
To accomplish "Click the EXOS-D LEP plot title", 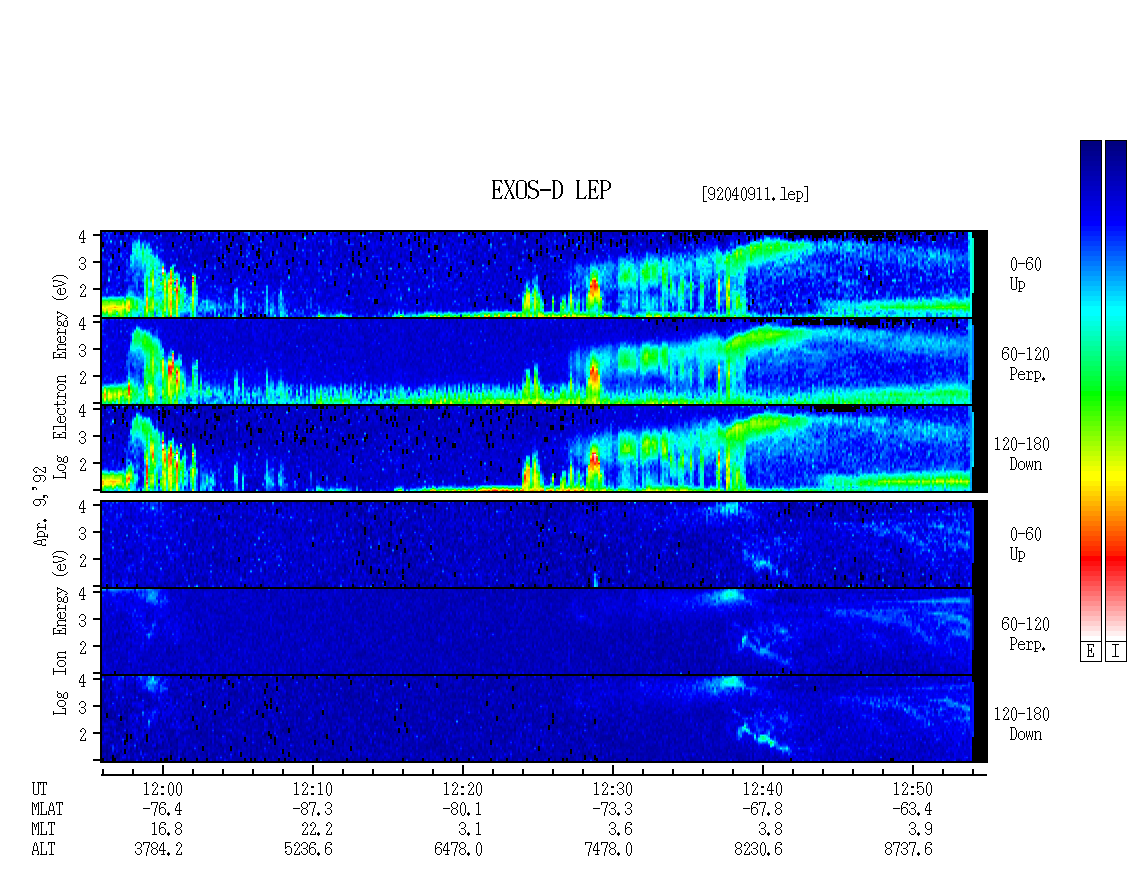I will pos(551,191).
